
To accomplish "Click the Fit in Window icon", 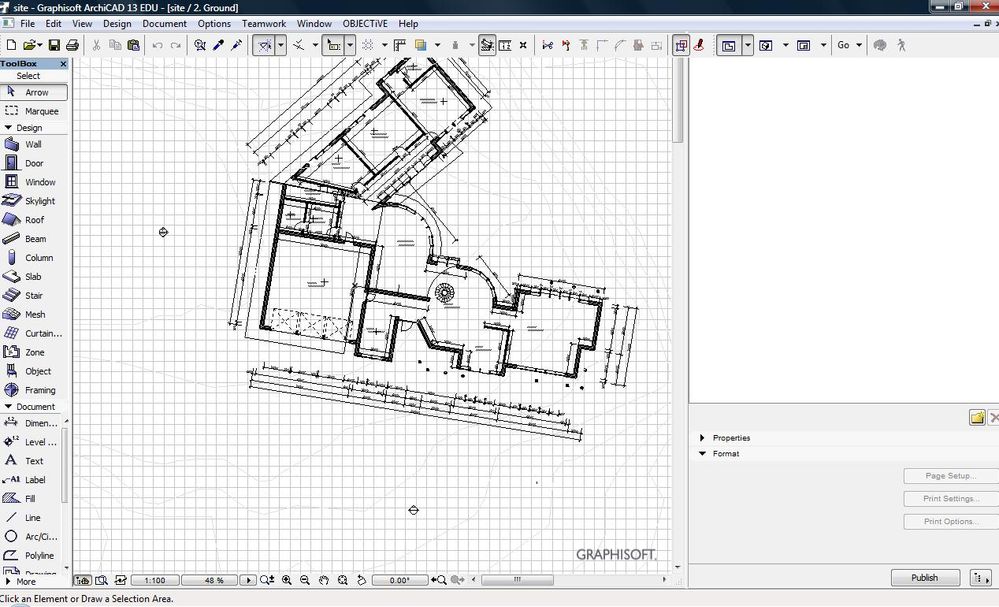I will click(342, 580).
